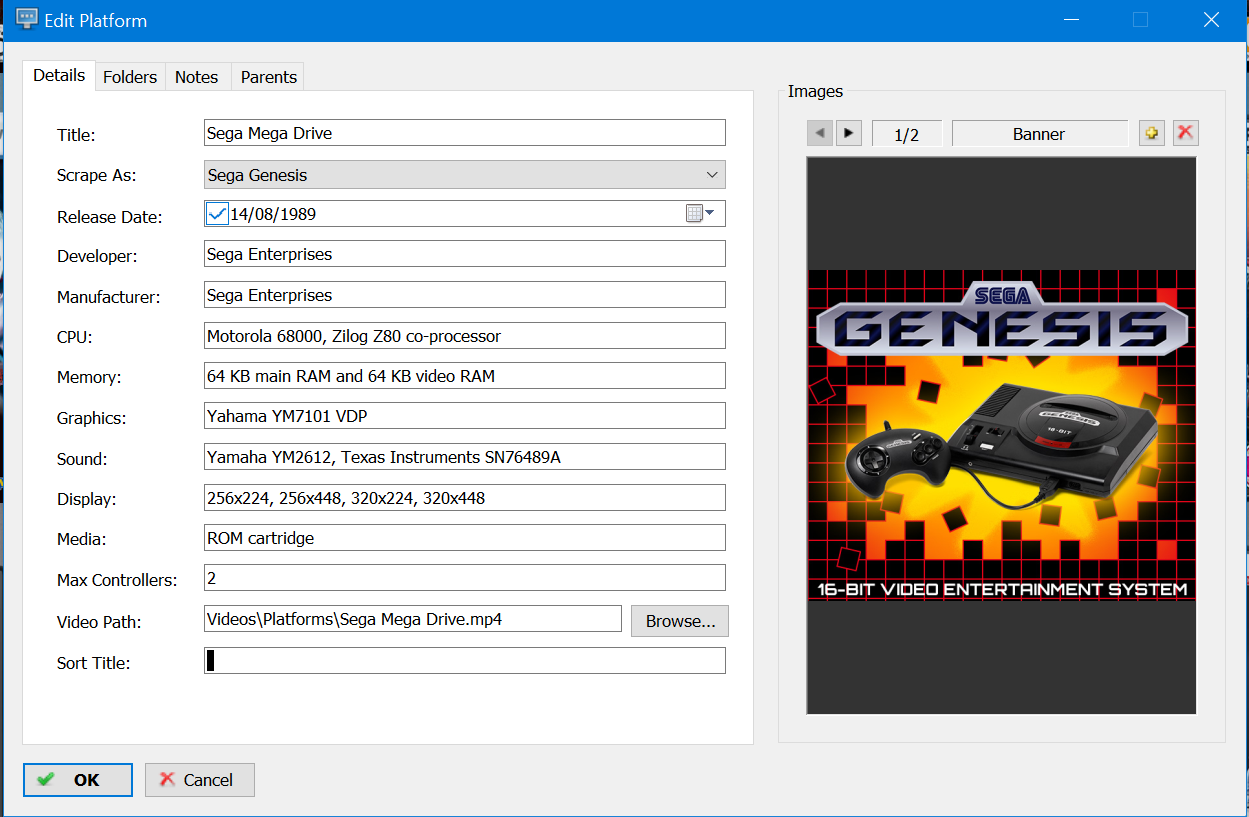Confirm changes with the OK button

[78, 780]
